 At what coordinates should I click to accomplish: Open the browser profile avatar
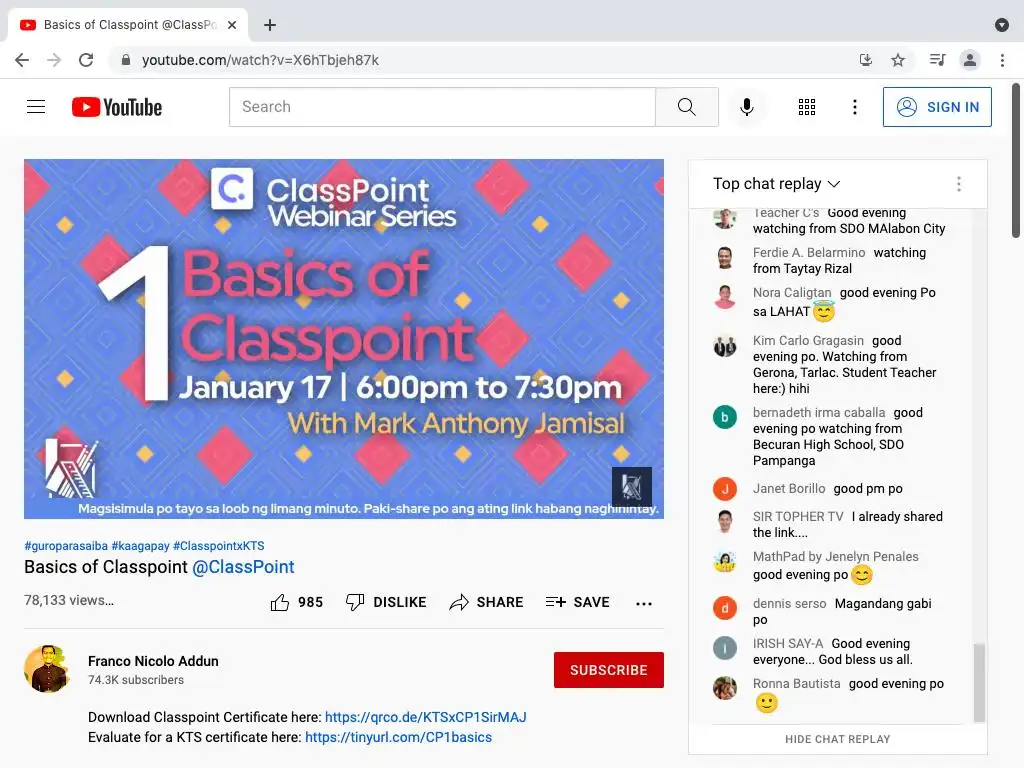(x=970, y=60)
